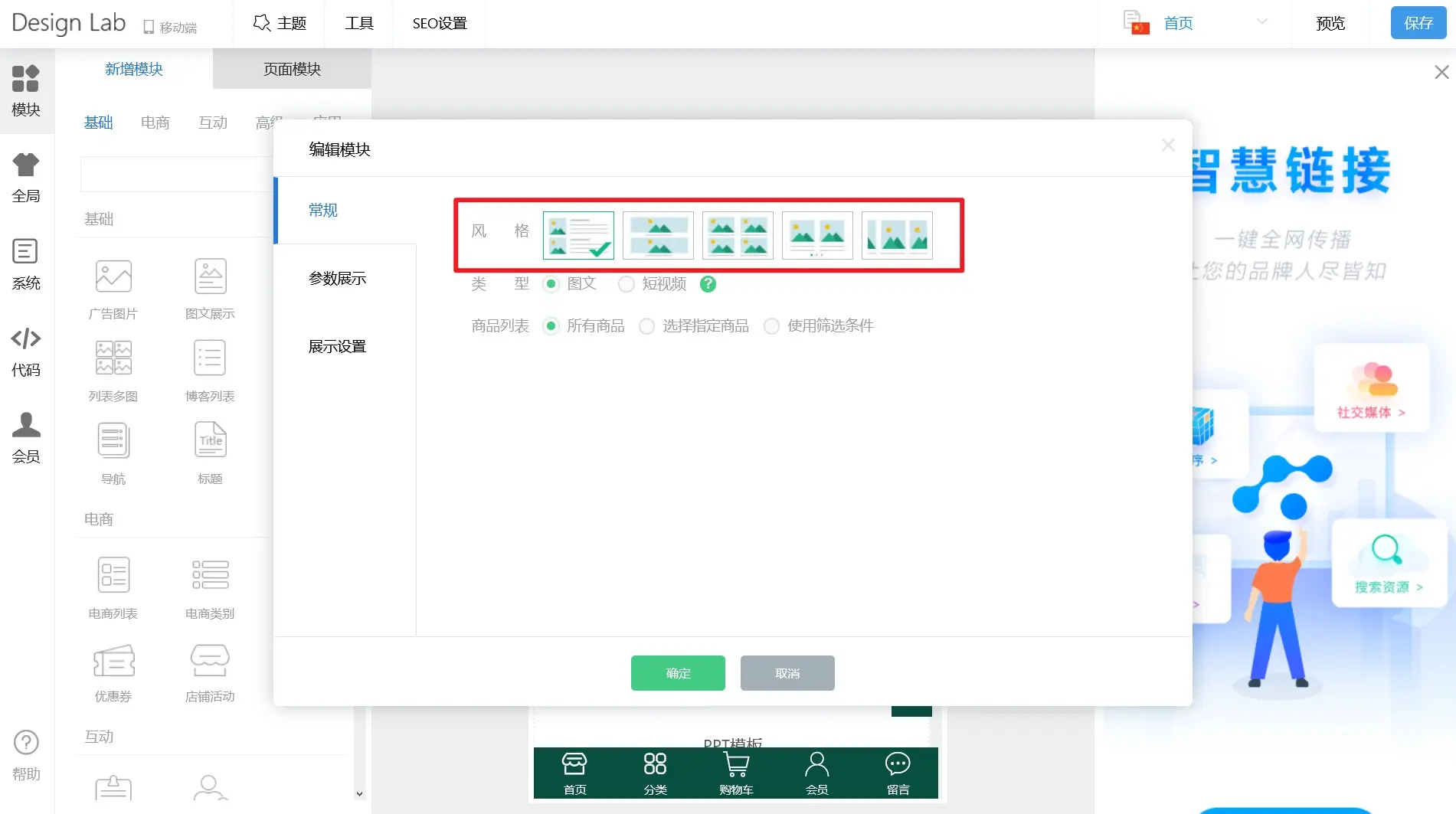Click the green 确定 confirm button
The width and height of the screenshot is (1456, 814).
coord(678,673)
